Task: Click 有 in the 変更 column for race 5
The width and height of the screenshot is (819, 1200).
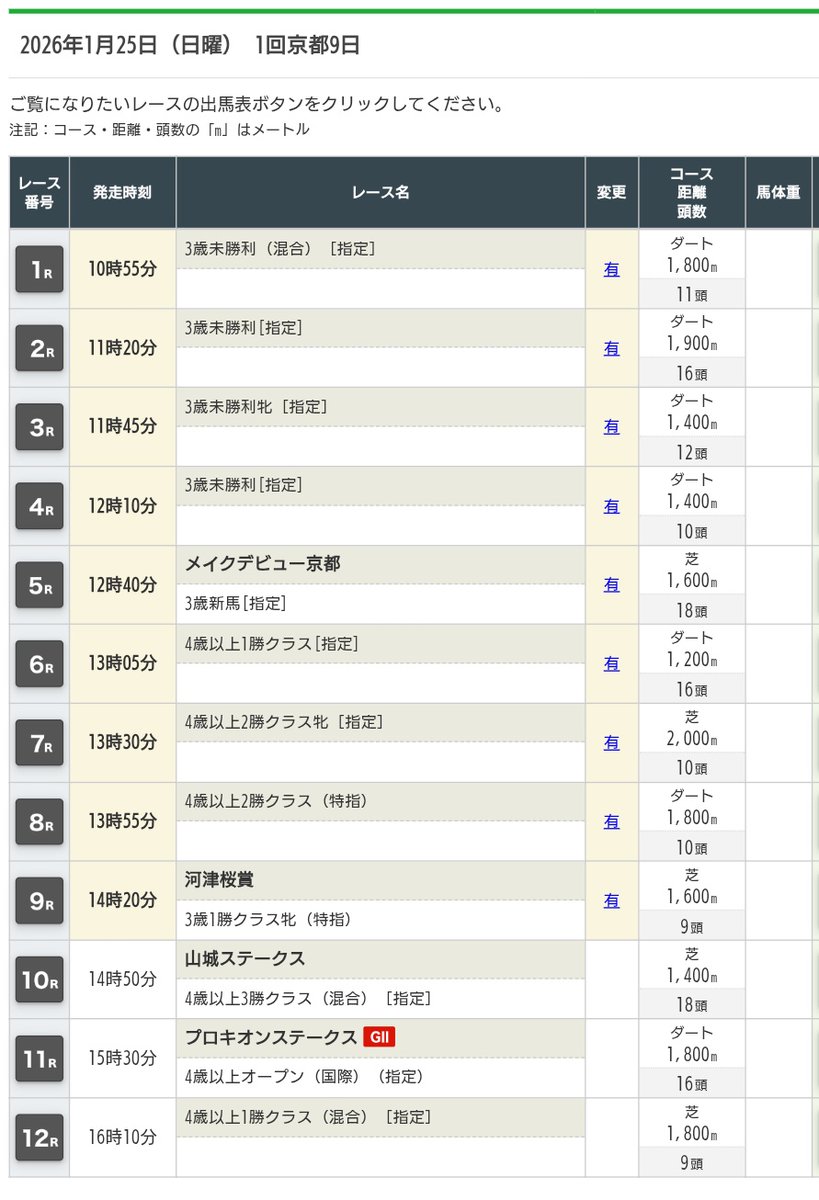Action: [x=610, y=585]
